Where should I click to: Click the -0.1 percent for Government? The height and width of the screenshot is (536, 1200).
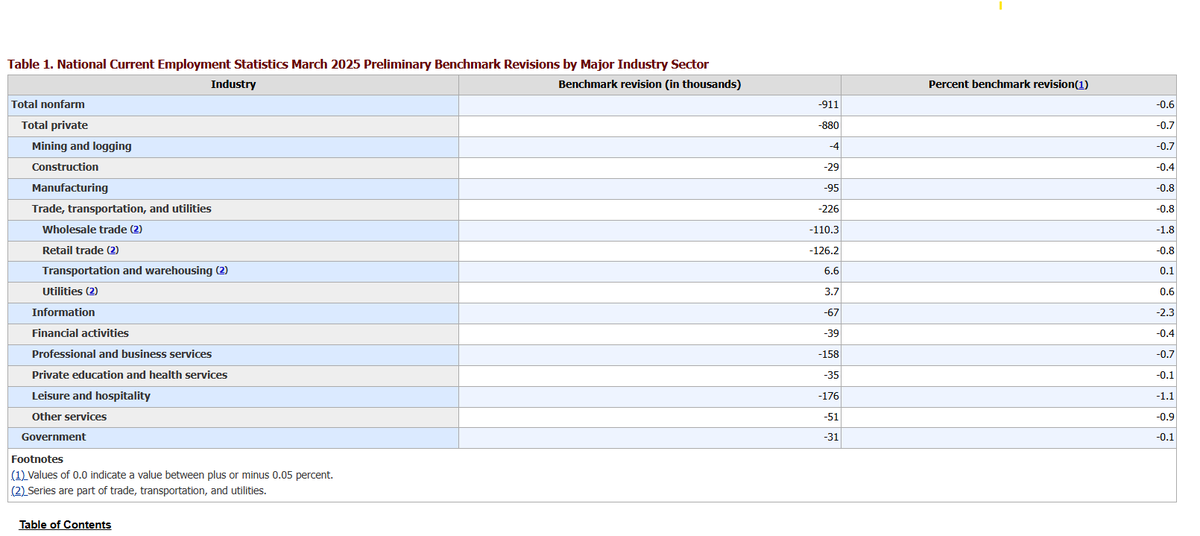click(1165, 438)
